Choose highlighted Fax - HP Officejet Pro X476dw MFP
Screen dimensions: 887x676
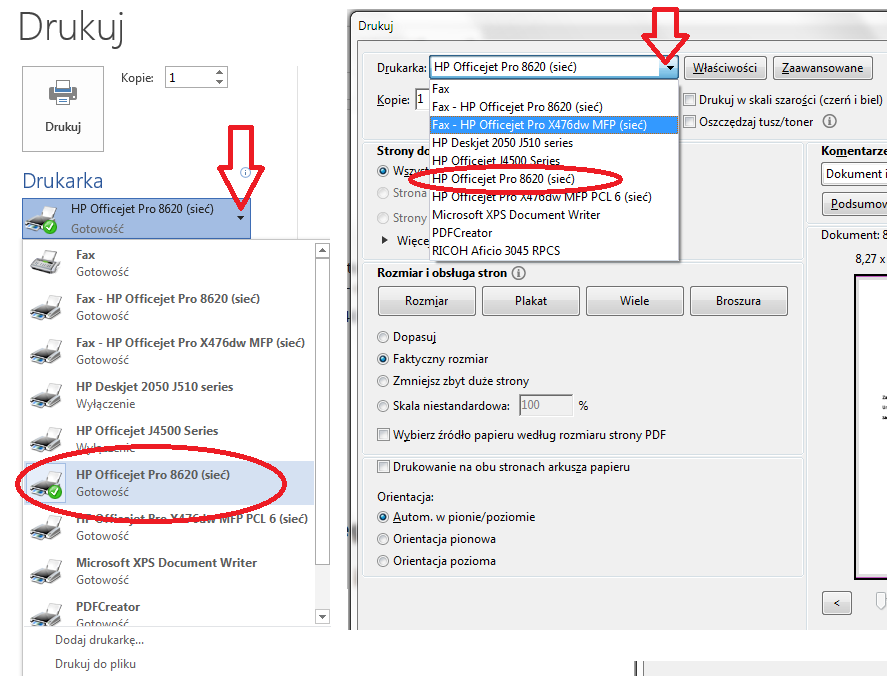tap(554, 125)
